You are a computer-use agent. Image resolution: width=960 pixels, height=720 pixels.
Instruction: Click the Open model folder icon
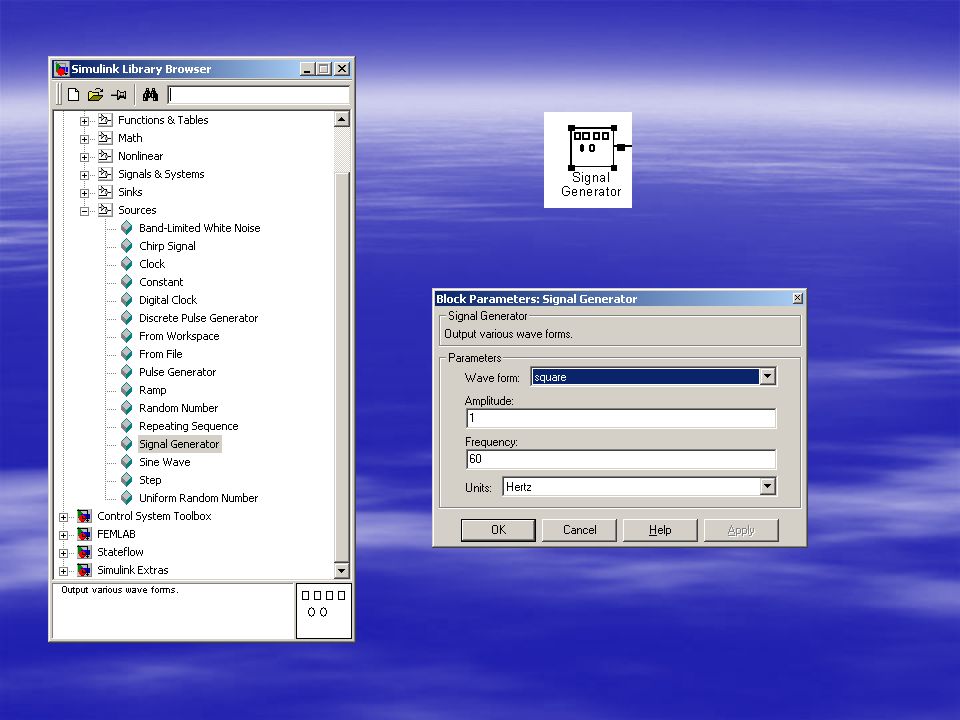point(96,94)
